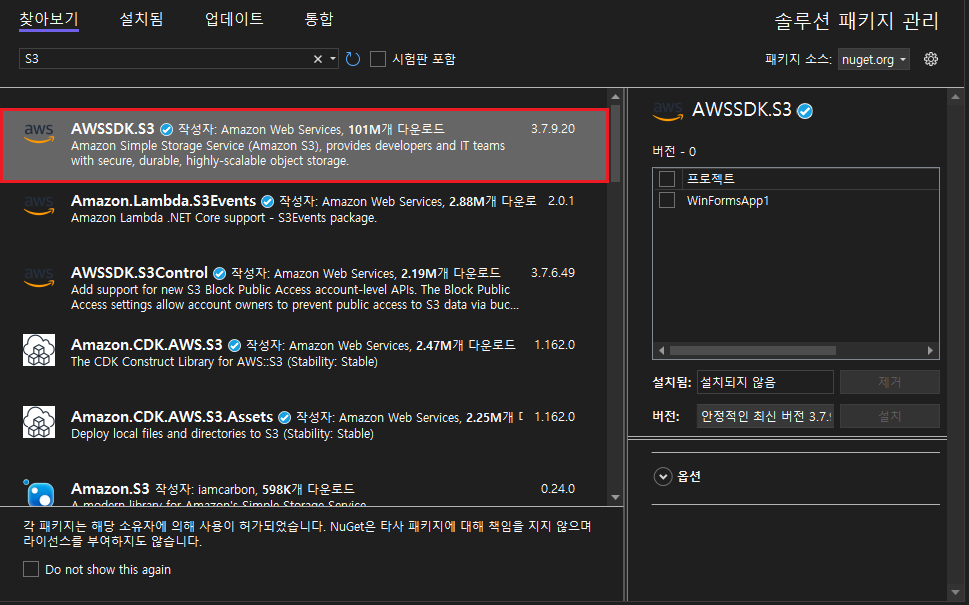Click the 제거 uninstall button
The width and height of the screenshot is (969, 605).
[889, 382]
